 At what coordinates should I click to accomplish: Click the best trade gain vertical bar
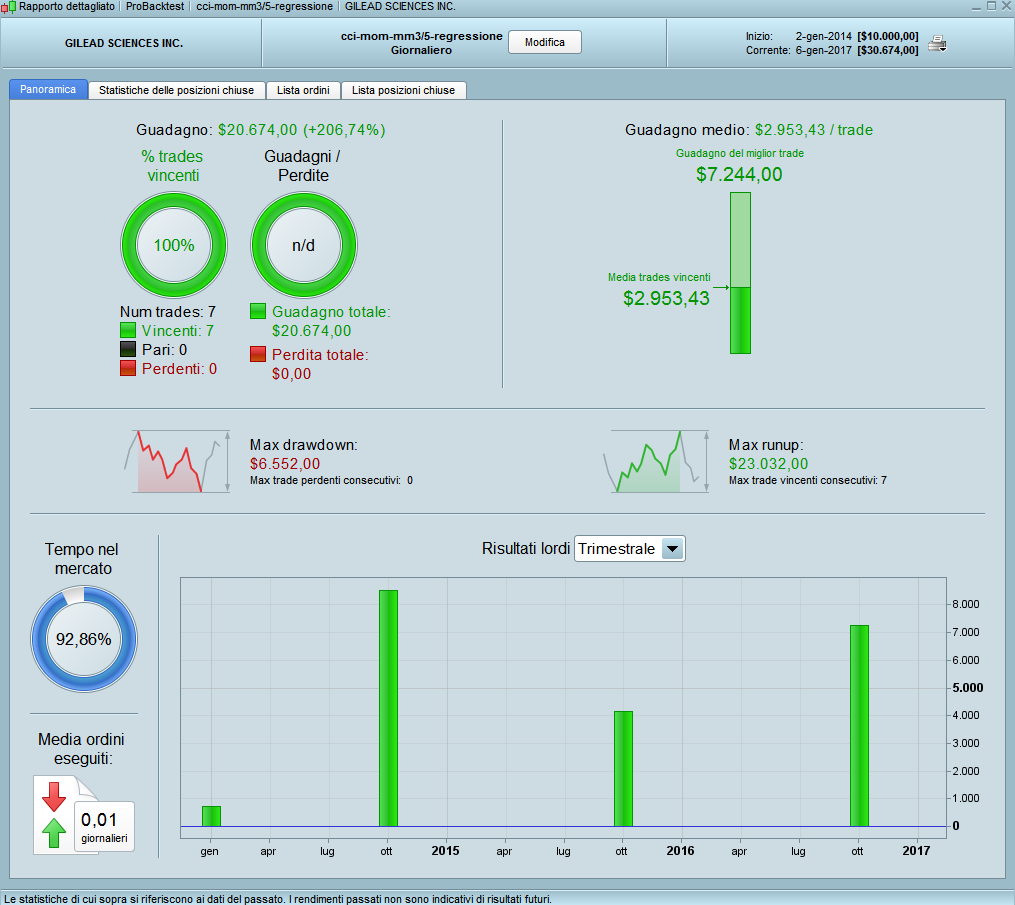click(741, 273)
